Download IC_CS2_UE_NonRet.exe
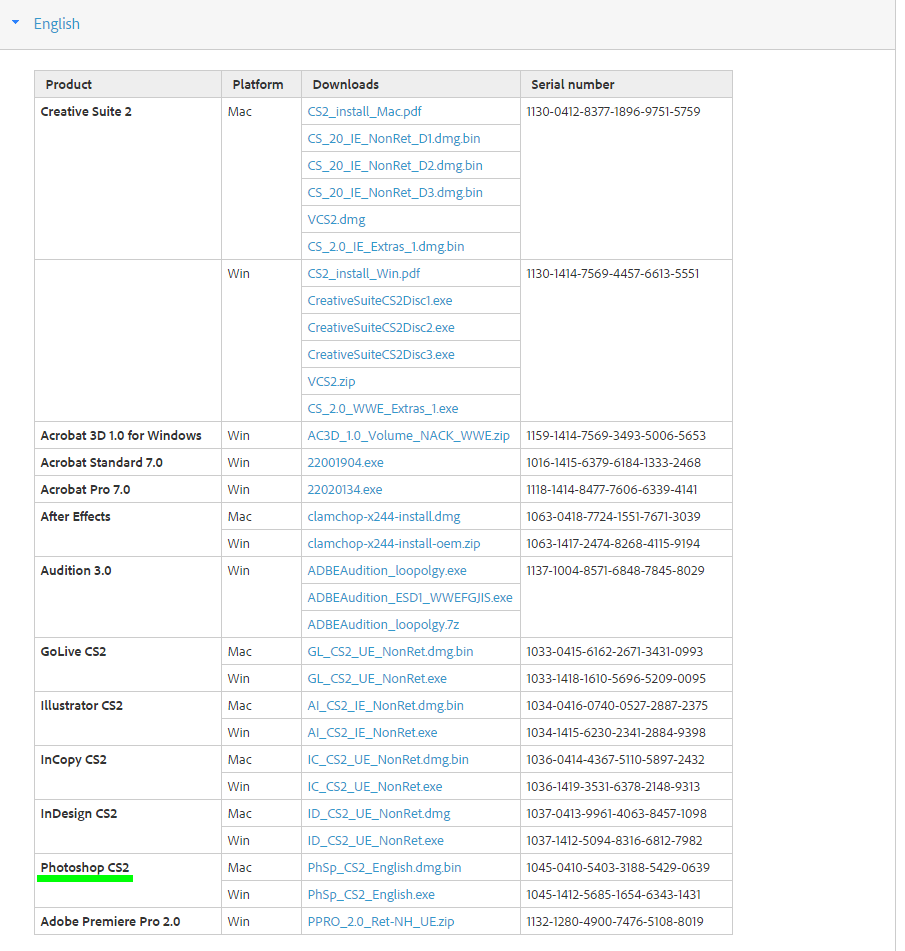905x951 pixels. [374, 787]
